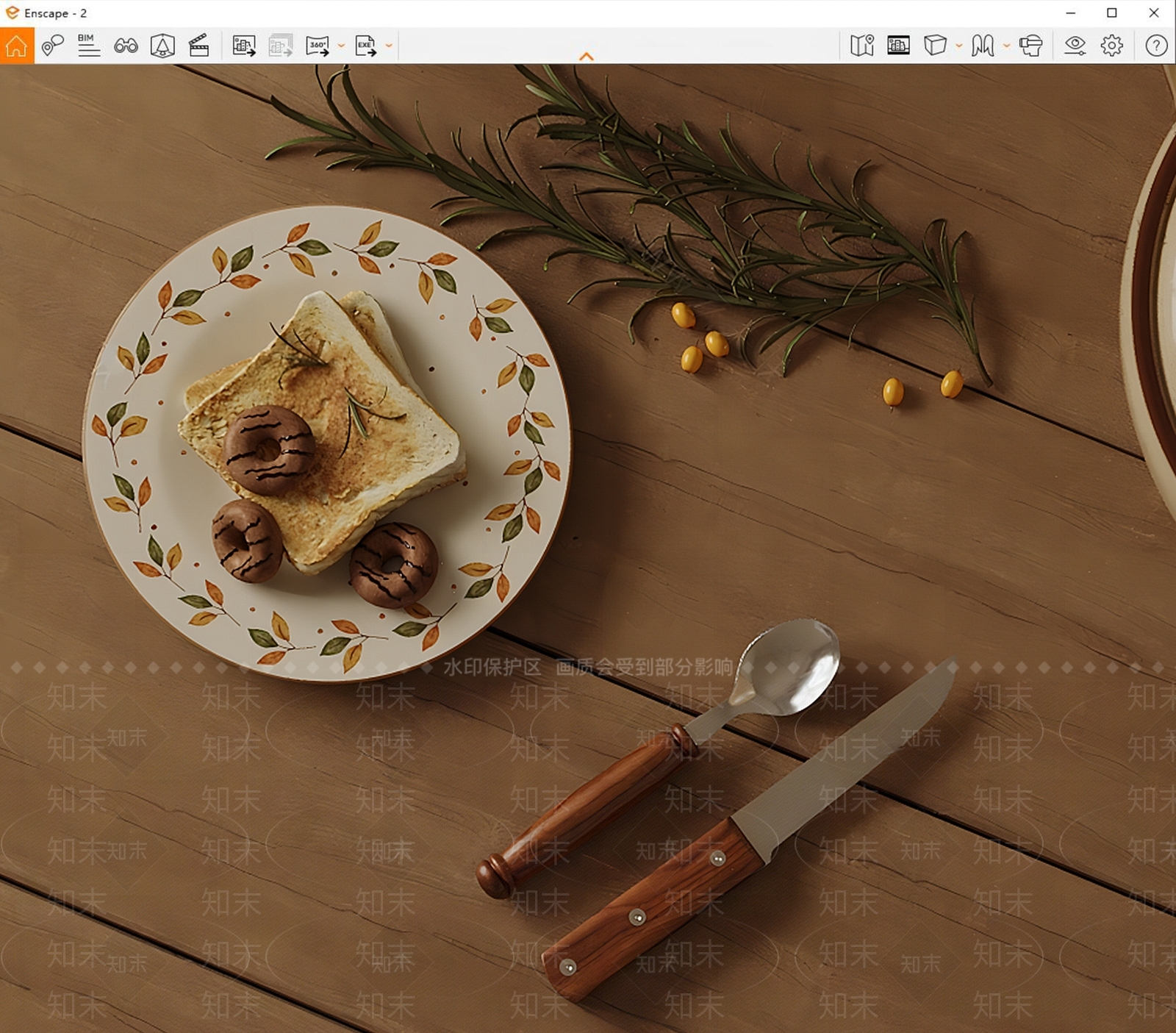
Task: Click the Batch Rendering icon
Action: 281,46
